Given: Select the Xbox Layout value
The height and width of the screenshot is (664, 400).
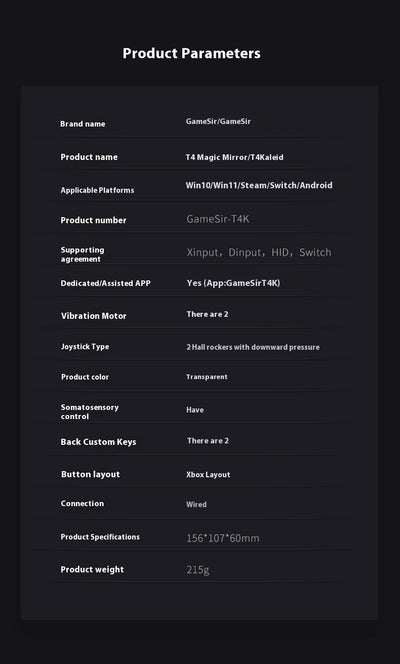Looking at the screenshot, I should point(208,475).
